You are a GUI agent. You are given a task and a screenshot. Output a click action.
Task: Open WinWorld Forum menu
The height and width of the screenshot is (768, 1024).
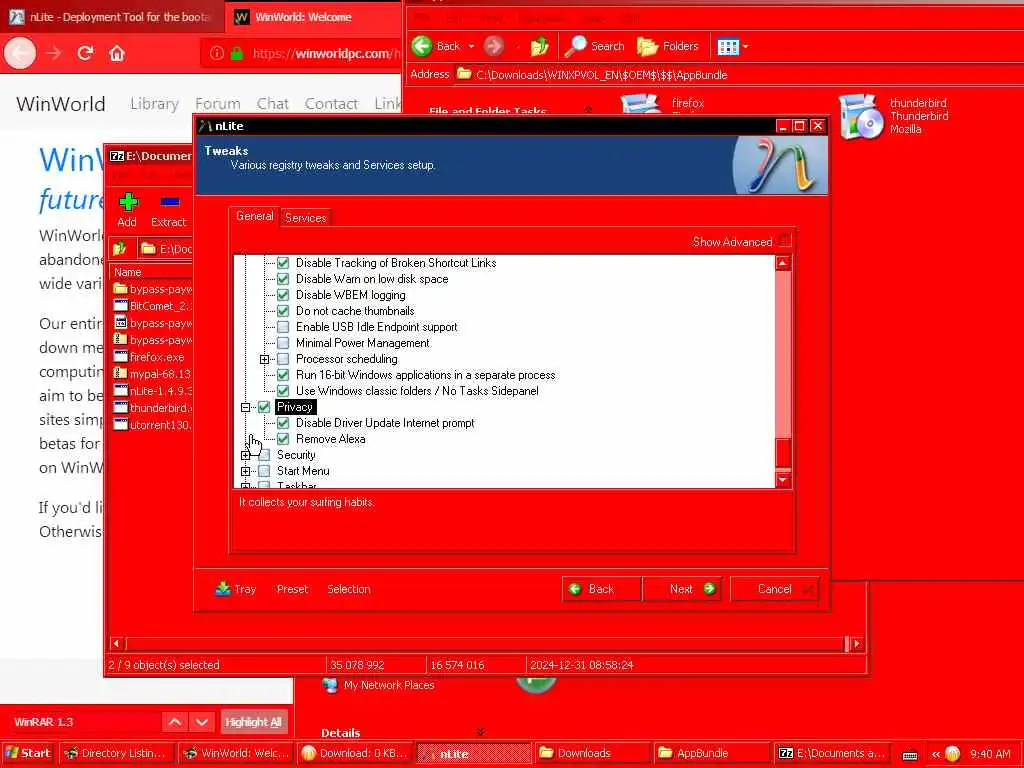(x=217, y=103)
